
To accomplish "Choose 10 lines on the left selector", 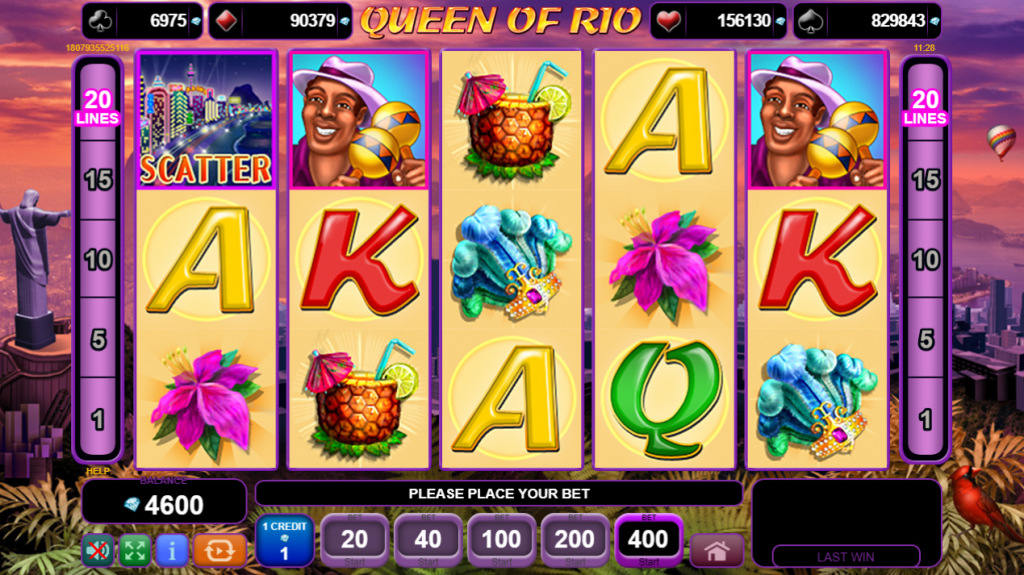I will point(98,259).
